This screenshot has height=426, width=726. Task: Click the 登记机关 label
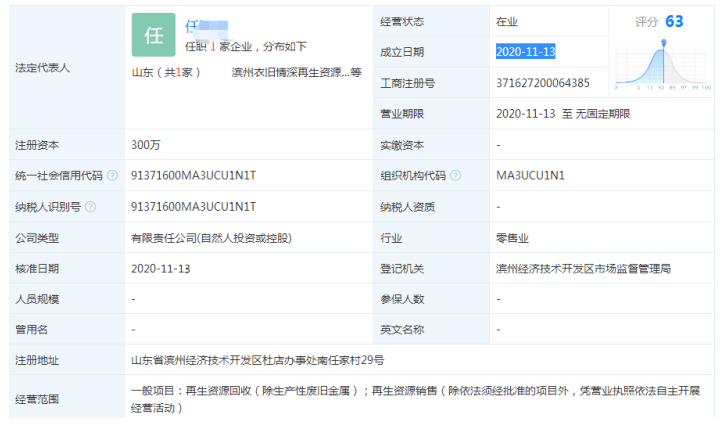coord(402,269)
